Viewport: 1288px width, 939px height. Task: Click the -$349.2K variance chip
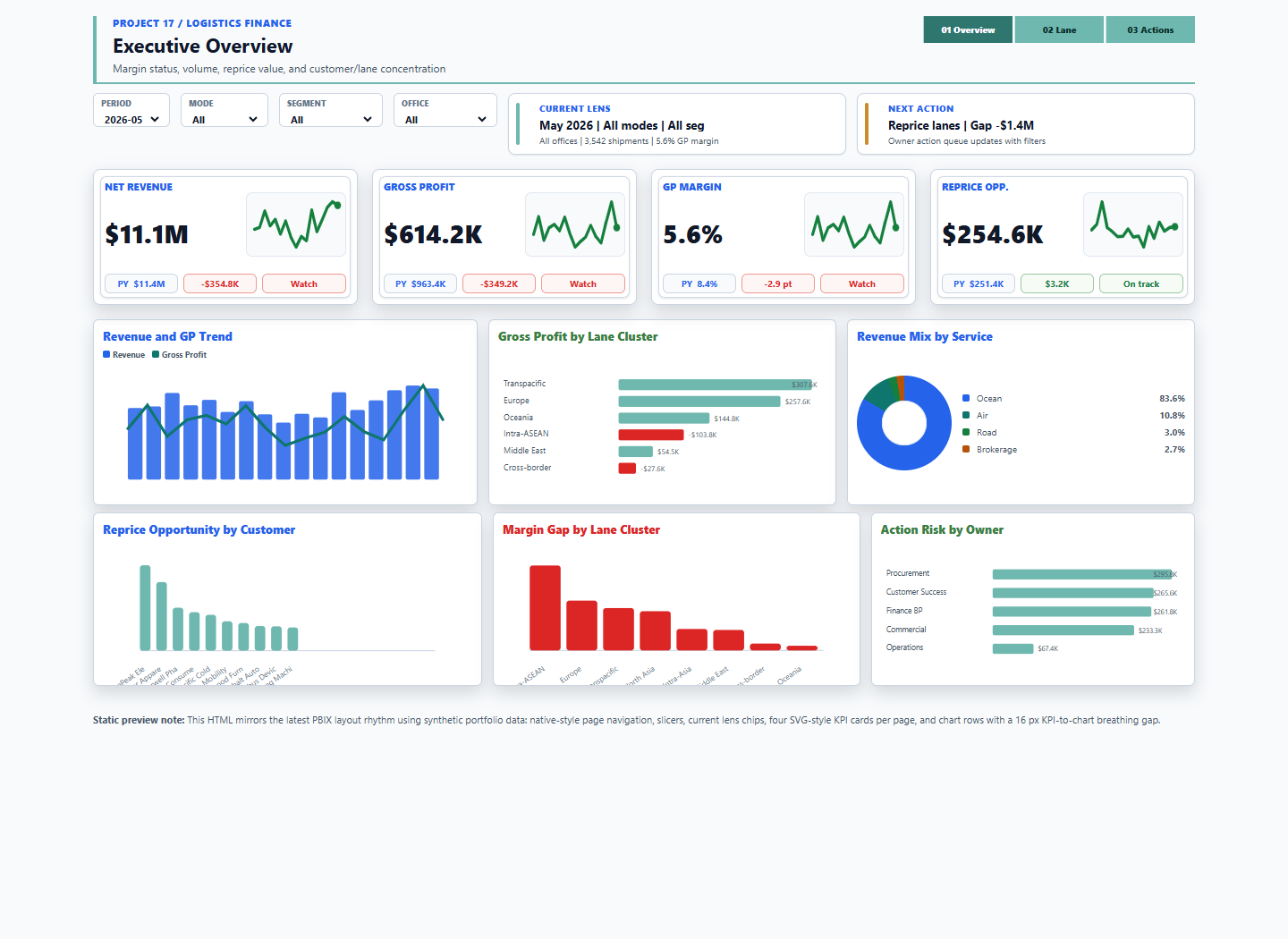499,283
